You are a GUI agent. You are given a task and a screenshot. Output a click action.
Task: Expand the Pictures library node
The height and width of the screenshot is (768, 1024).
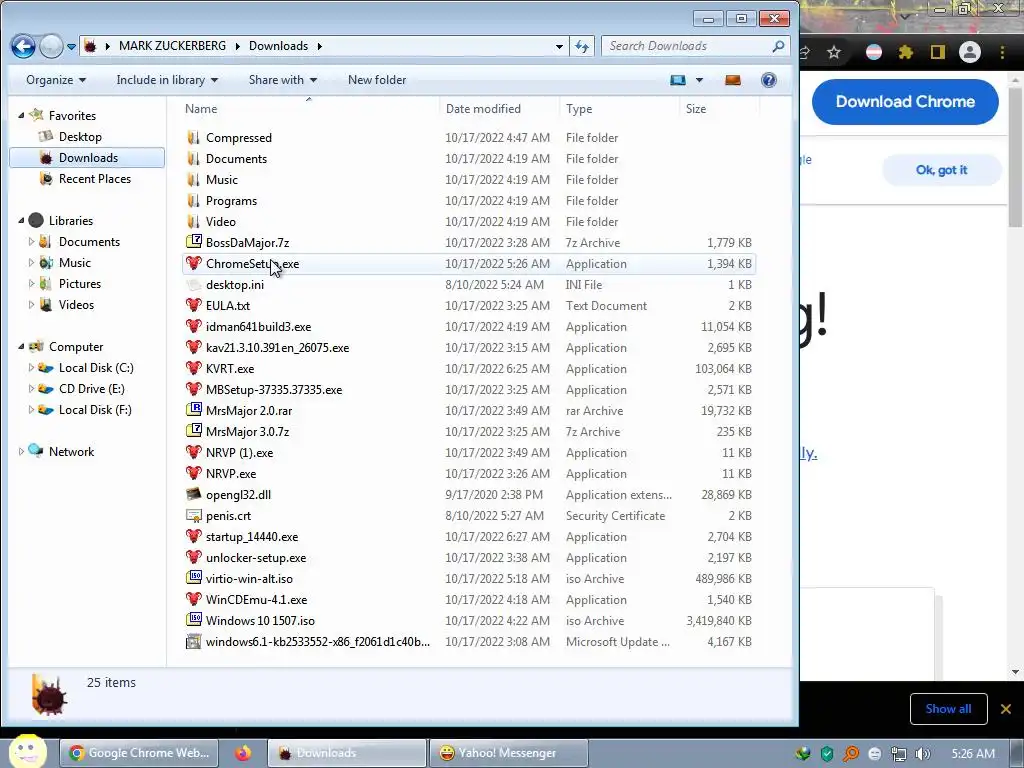tap(31, 283)
